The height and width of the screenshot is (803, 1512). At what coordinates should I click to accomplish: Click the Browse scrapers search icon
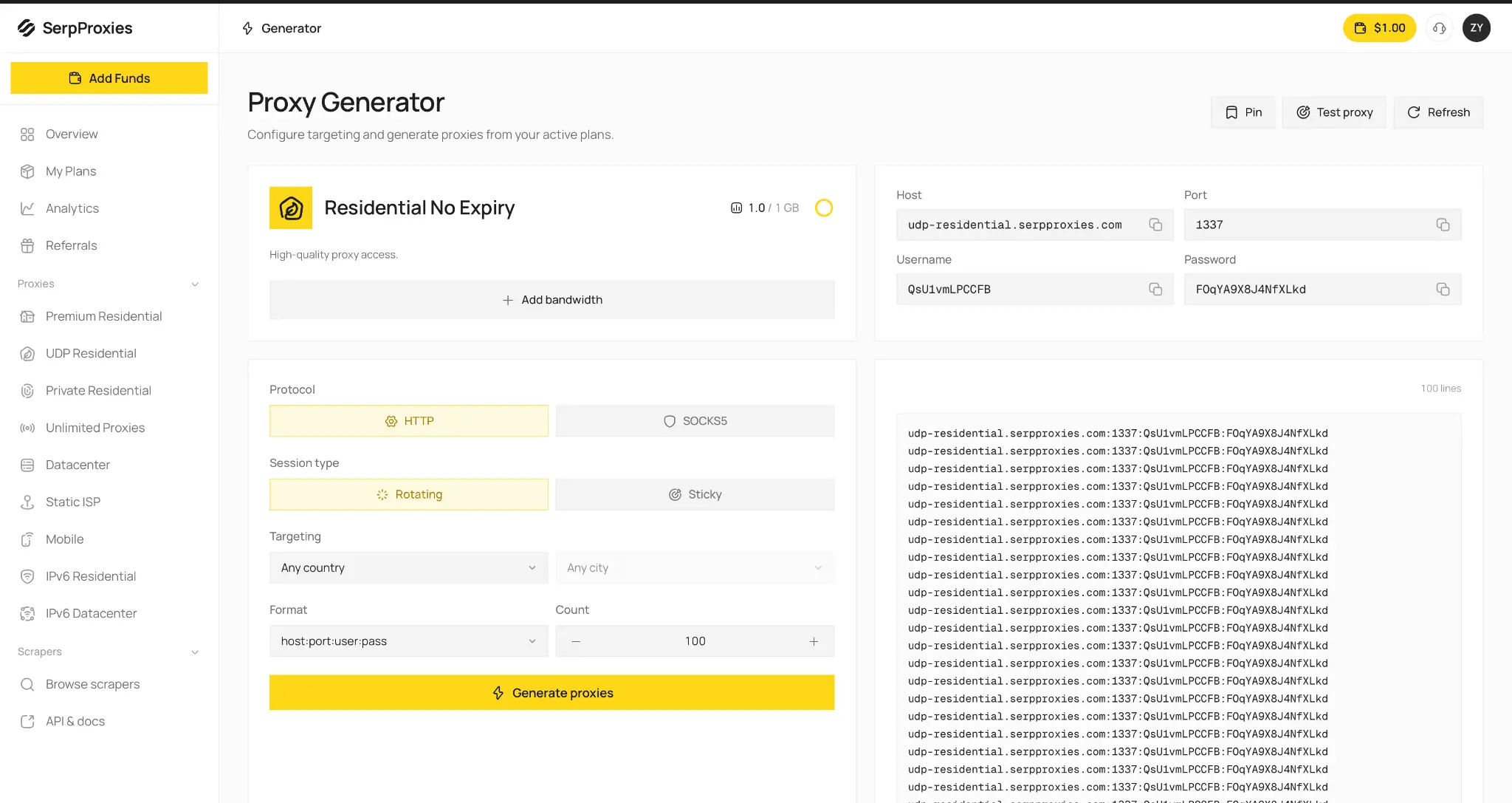point(27,684)
